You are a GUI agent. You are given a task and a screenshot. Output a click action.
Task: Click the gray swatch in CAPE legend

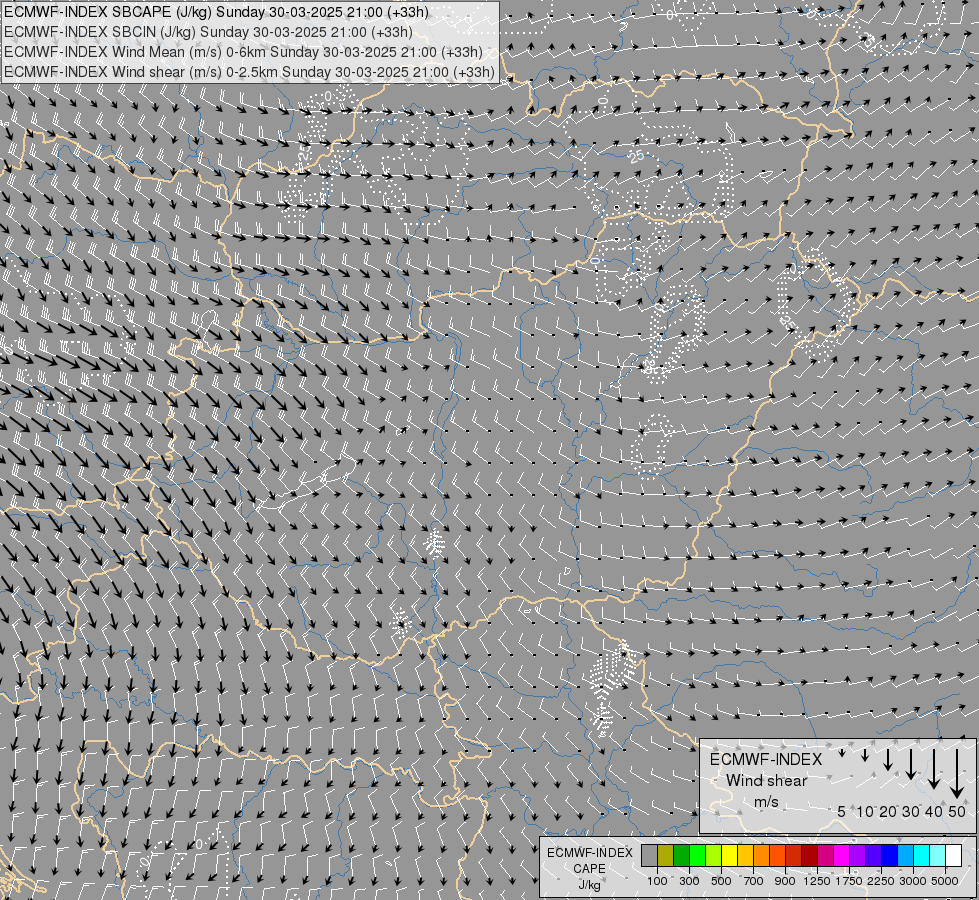[x=649, y=856]
